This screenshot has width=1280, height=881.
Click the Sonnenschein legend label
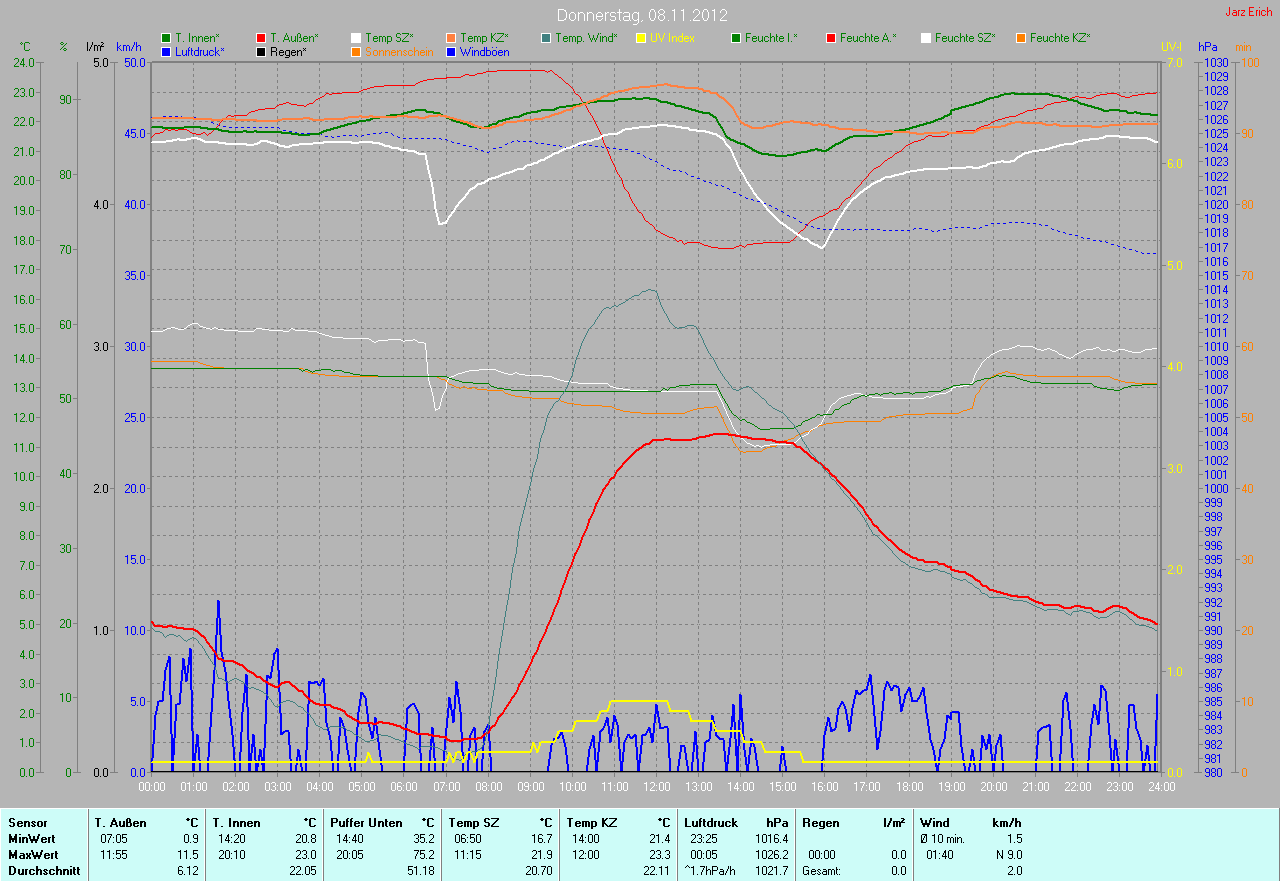click(399, 51)
